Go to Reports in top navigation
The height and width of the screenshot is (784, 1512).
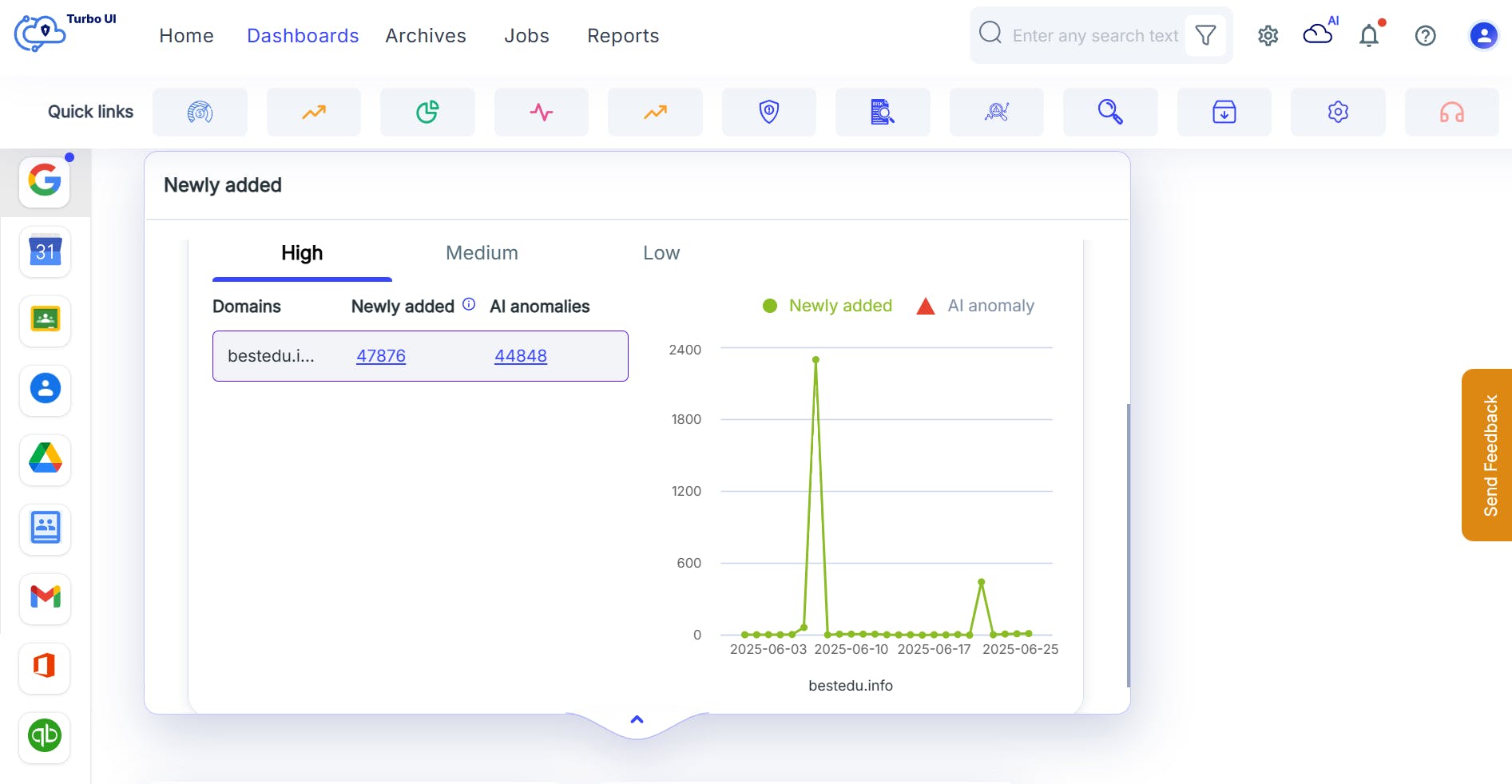tap(623, 36)
